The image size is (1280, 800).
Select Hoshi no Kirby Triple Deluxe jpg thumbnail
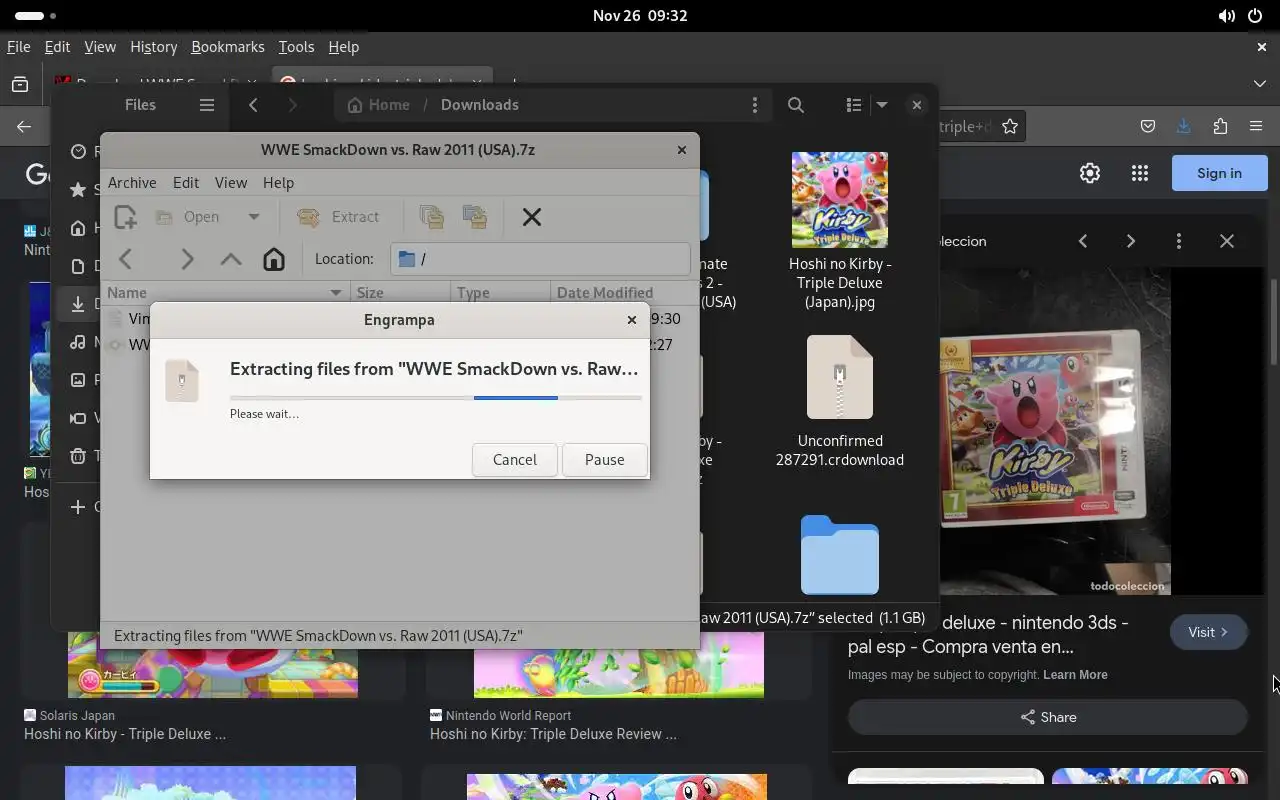(840, 200)
